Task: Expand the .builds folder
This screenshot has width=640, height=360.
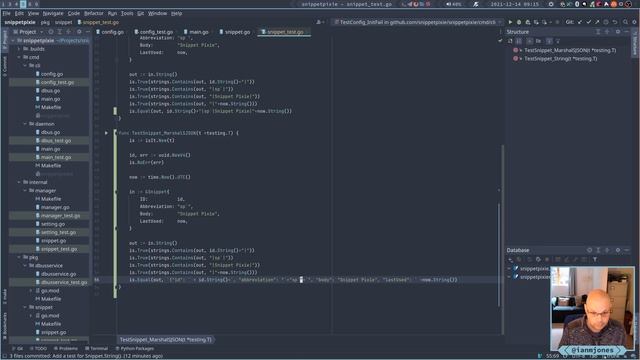Action: 19,49
